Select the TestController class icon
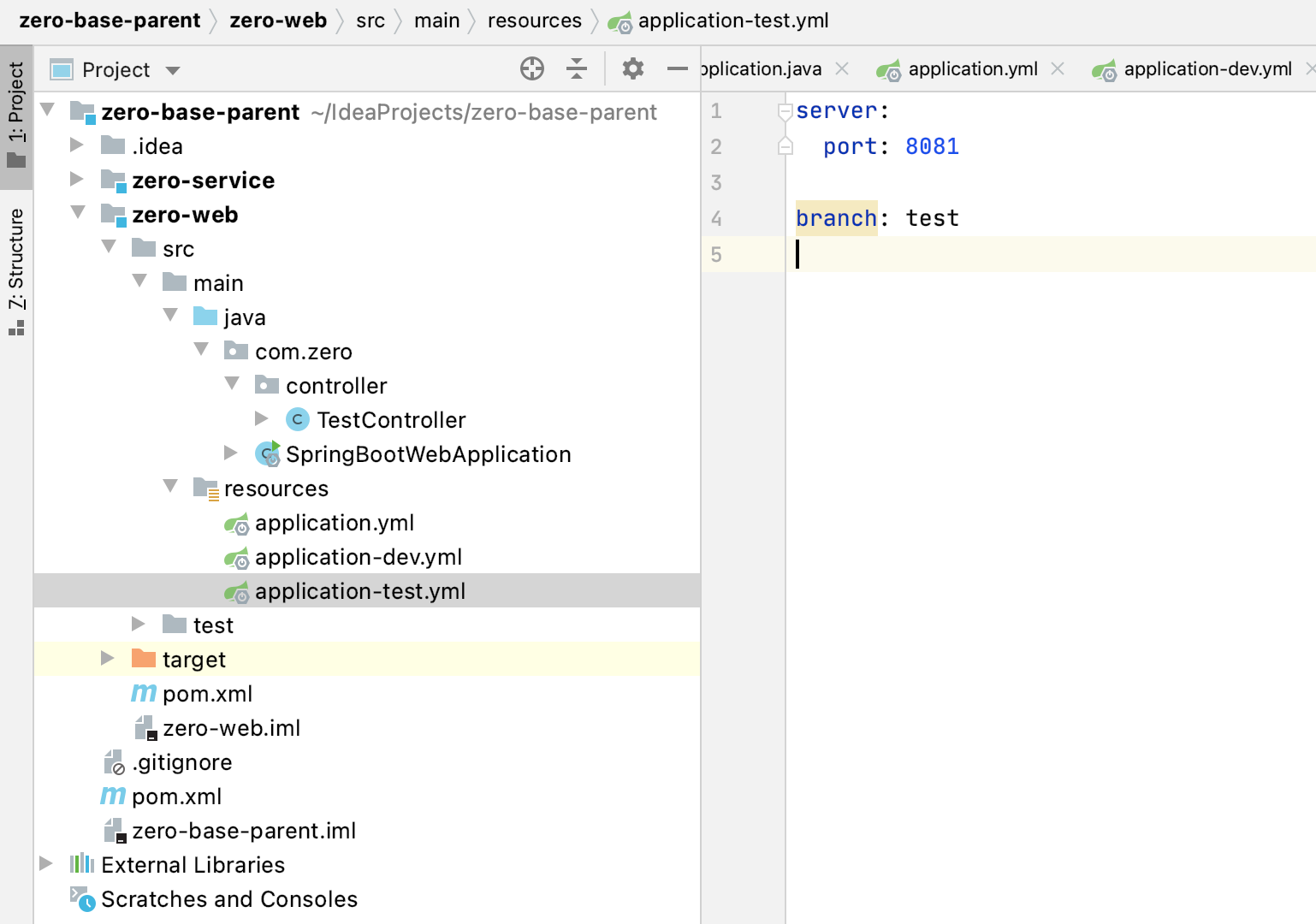The height and width of the screenshot is (924, 1316). pyautogui.click(x=297, y=419)
